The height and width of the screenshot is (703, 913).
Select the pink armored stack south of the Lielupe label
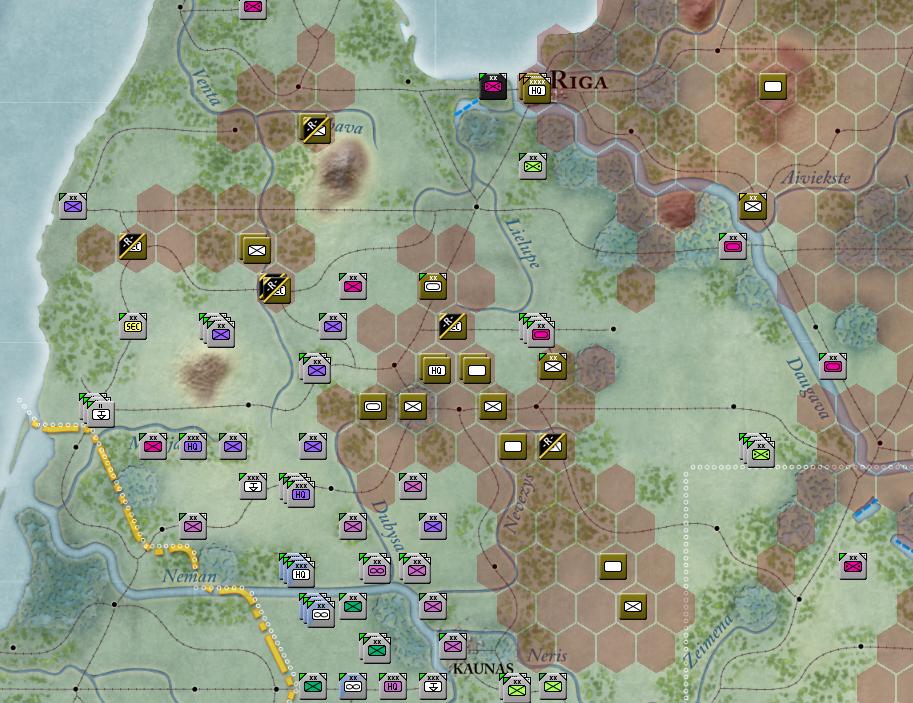point(537,331)
